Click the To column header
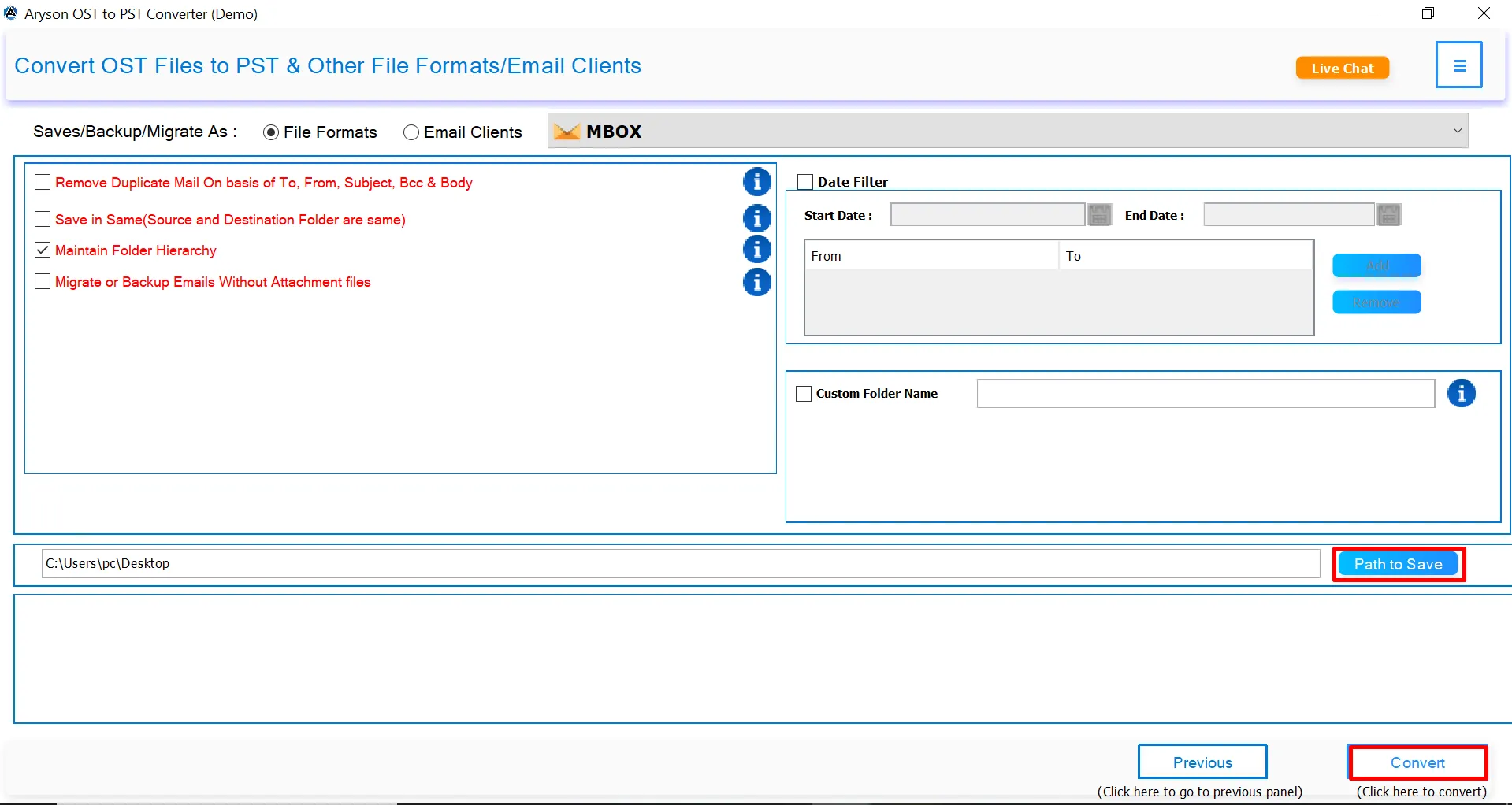1512x805 pixels. click(x=1185, y=256)
